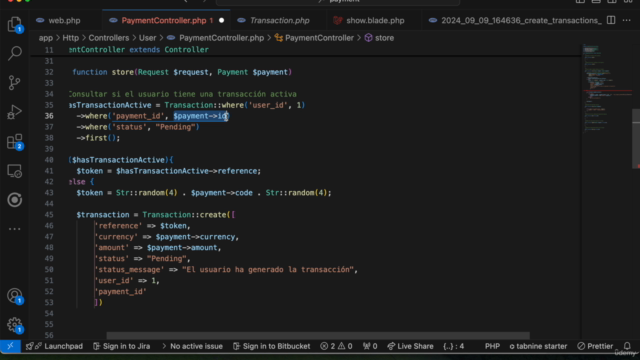Click the Http breadcrumb segment

71,38
